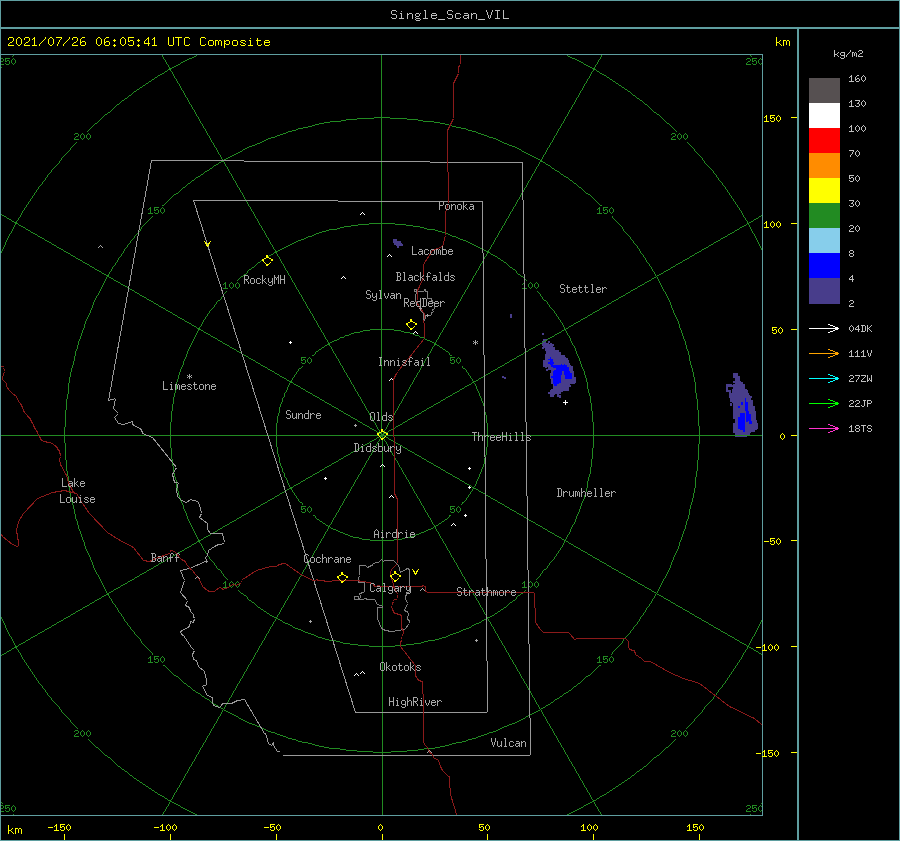Click the green 22JP arrow icon
Viewport: 900px width, 841px height.
tap(824, 404)
